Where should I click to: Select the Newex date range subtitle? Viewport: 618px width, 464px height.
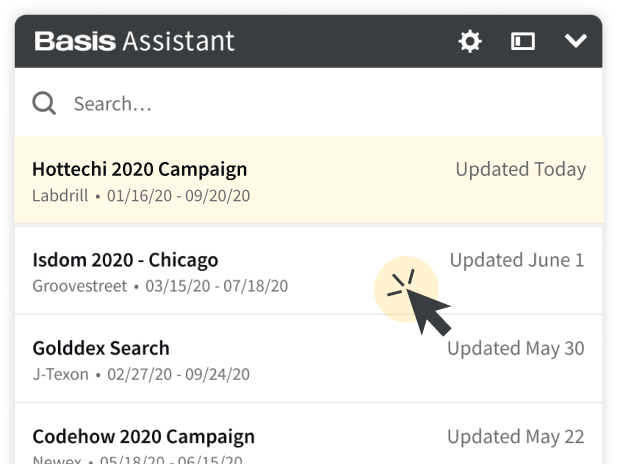pos(138,460)
